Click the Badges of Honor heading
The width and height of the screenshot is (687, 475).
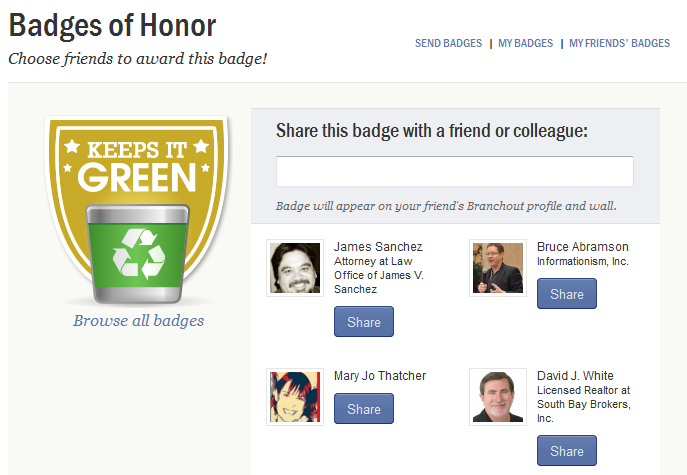112,25
